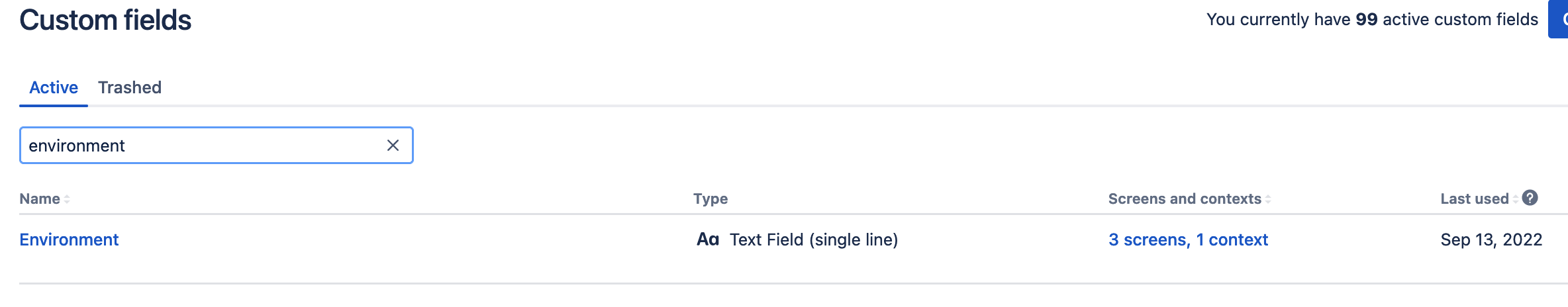Switch to the Active tab

pos(54,87)
